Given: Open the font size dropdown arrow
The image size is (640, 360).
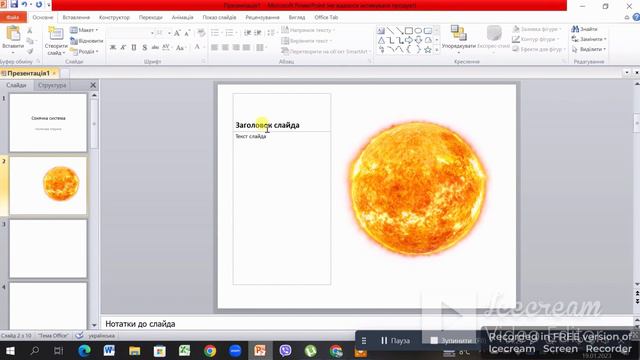Looking at the screenshot, I should coord(169,33).
